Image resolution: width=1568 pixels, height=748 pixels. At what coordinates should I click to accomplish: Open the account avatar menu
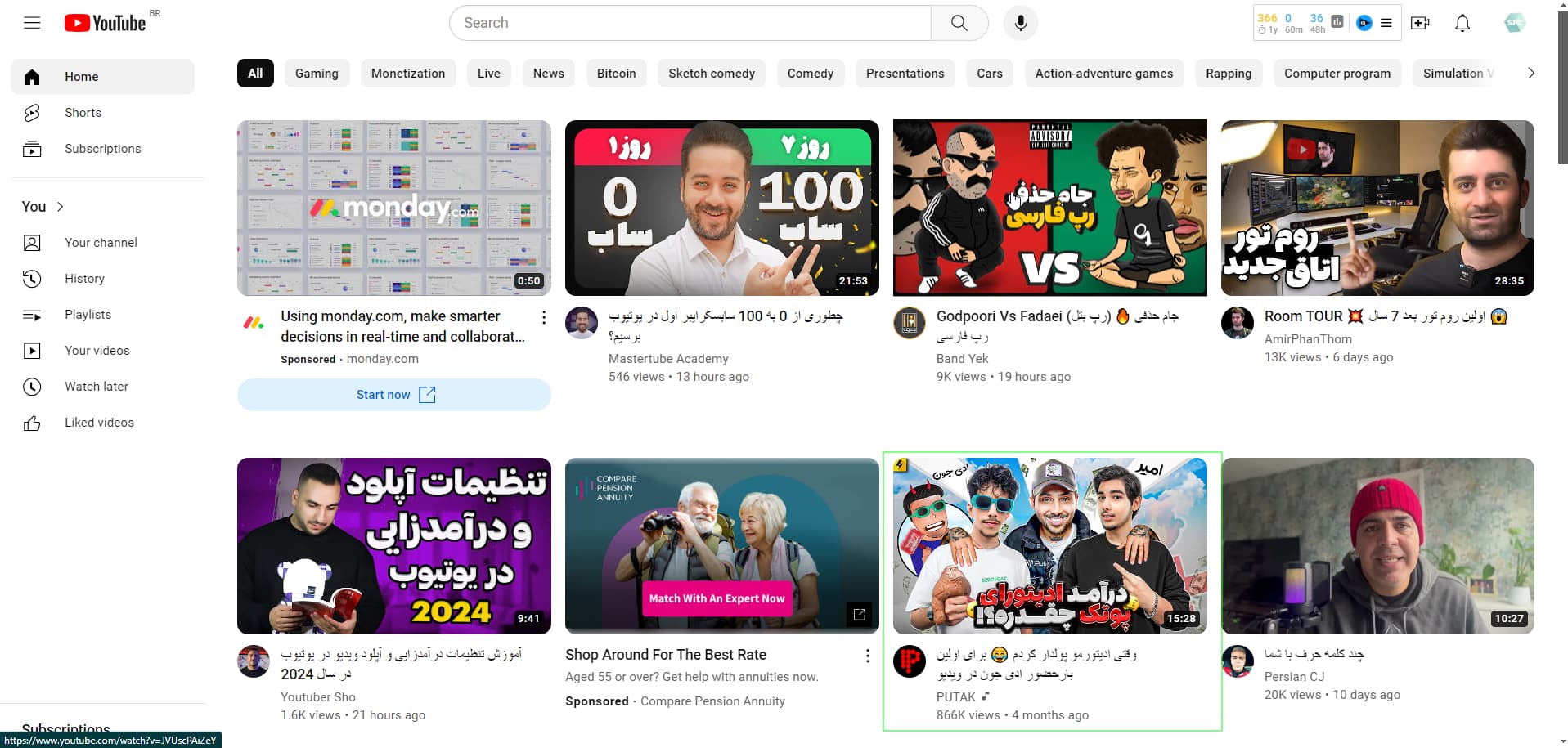(1514, 23)
